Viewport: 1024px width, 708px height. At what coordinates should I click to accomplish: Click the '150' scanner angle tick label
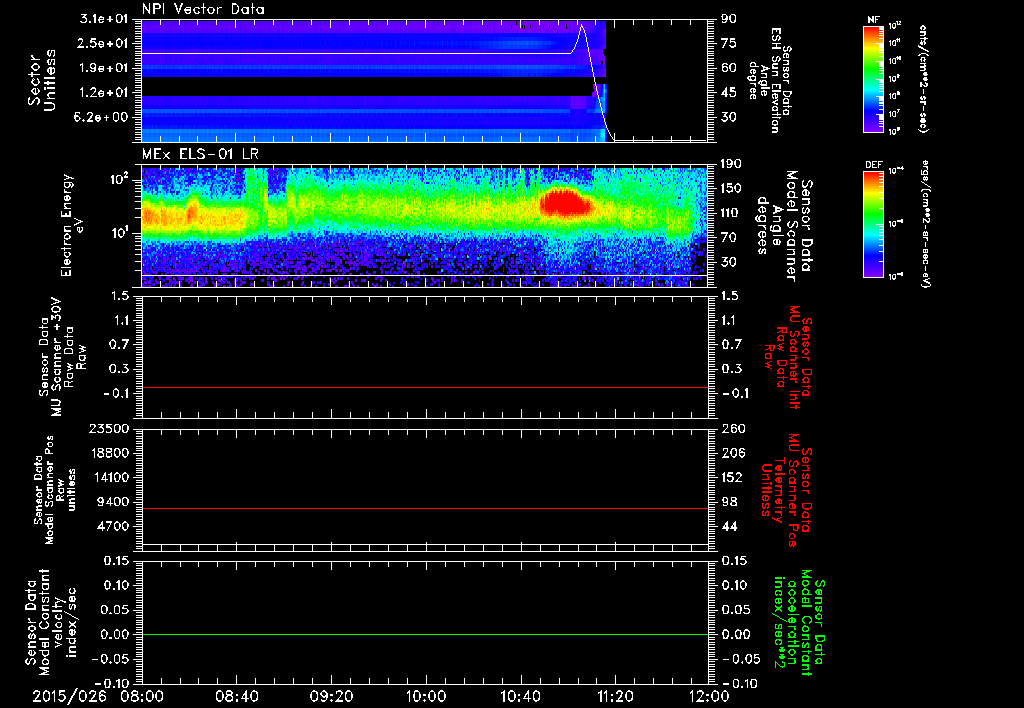coord(732,188)
